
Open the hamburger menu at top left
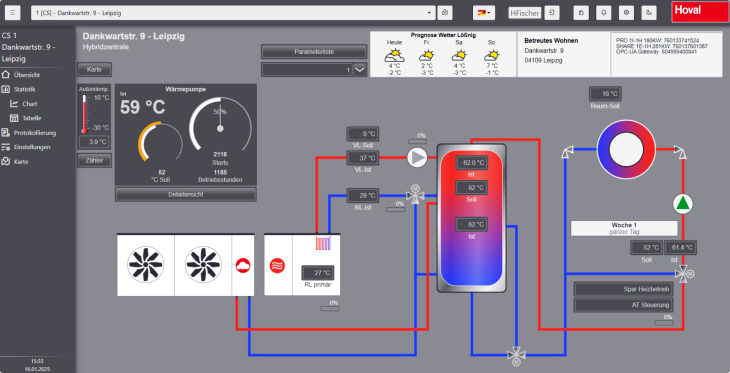[x=13, y=13]
